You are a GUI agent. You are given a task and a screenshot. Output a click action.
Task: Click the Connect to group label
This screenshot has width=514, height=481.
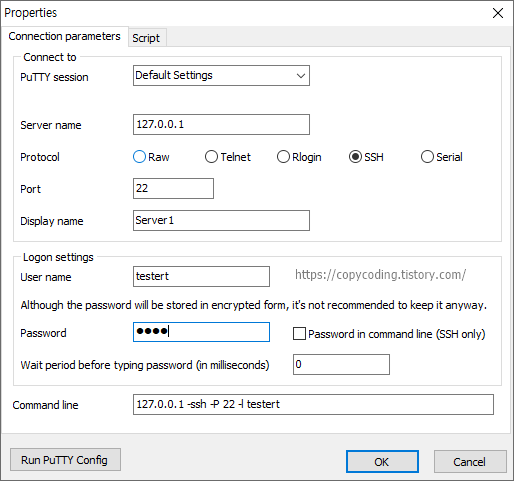(x=50, y=57)
